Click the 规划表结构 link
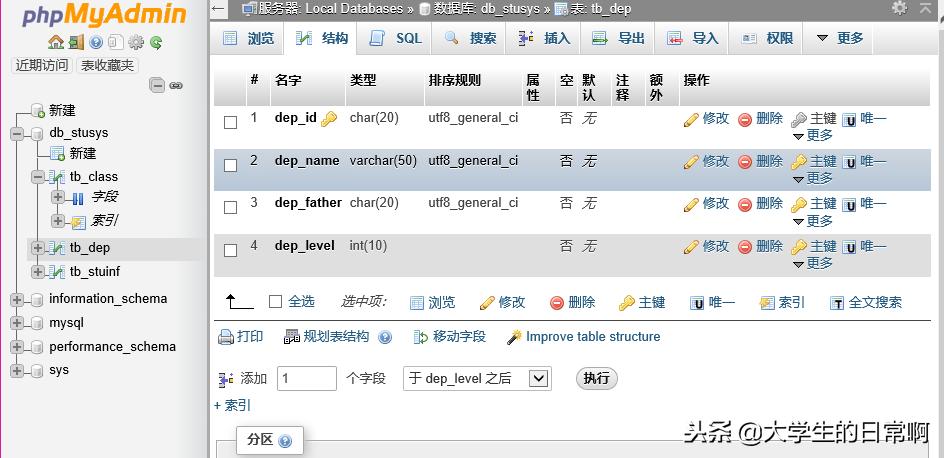 (x=328, y=336)
